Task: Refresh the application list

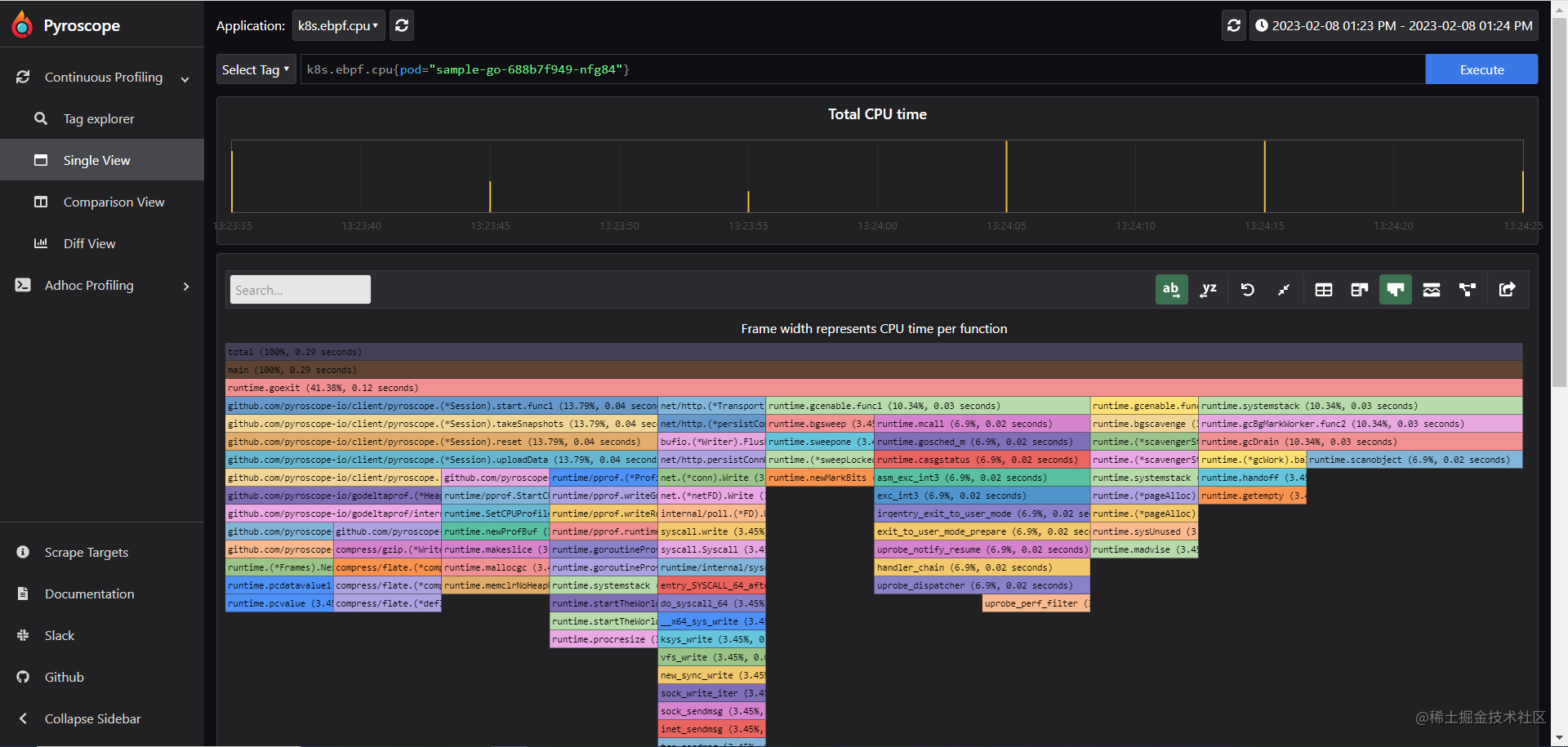Action: tap(402, 25)
